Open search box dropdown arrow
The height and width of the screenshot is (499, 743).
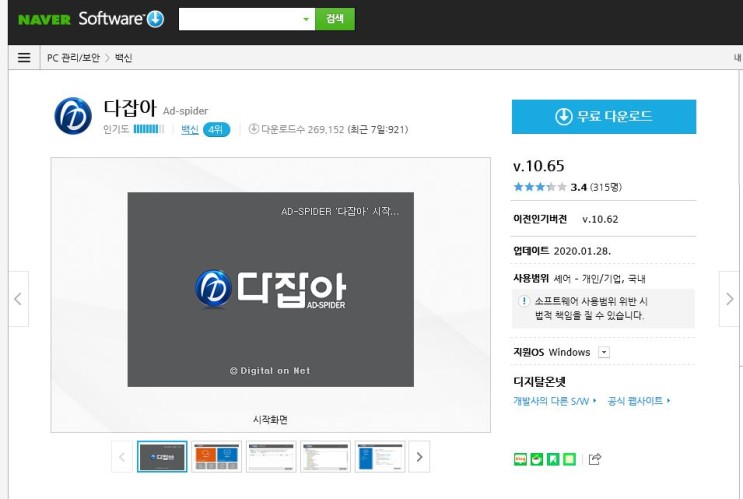point(306,19)
